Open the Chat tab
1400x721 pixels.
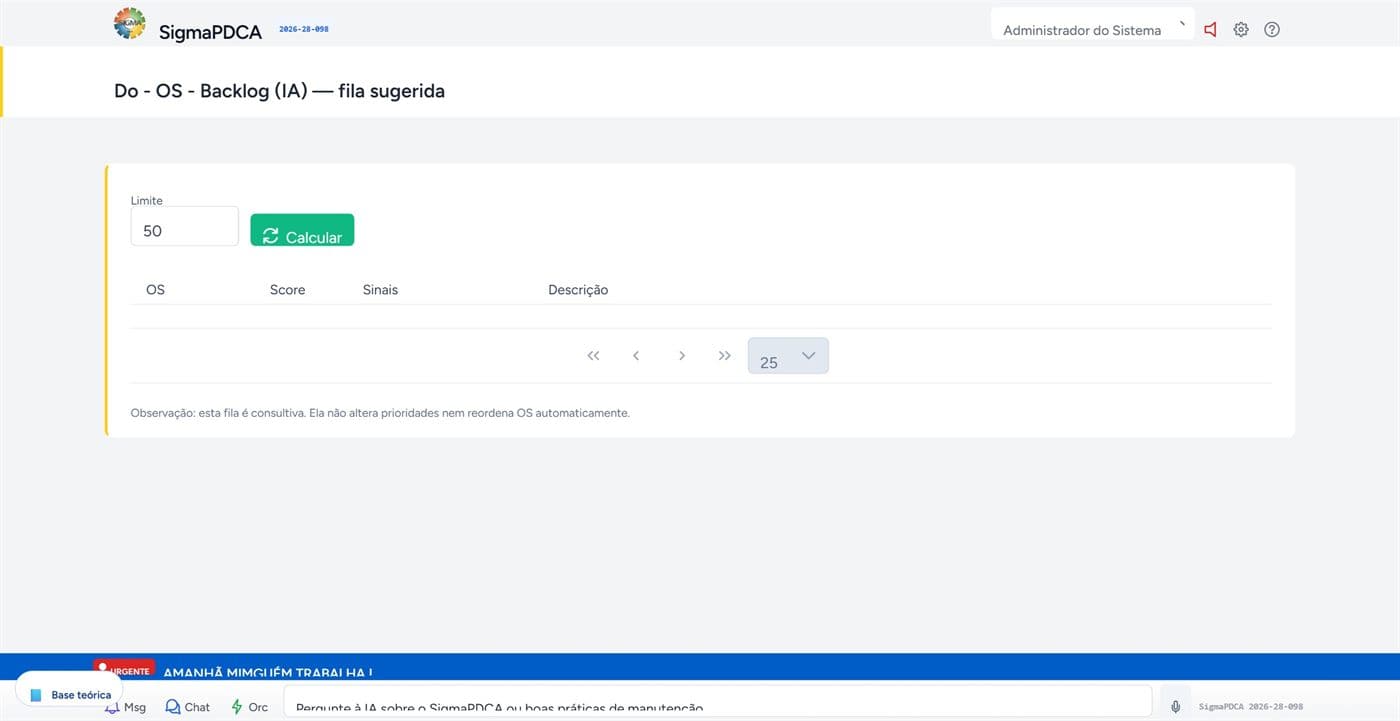[188, 707]
